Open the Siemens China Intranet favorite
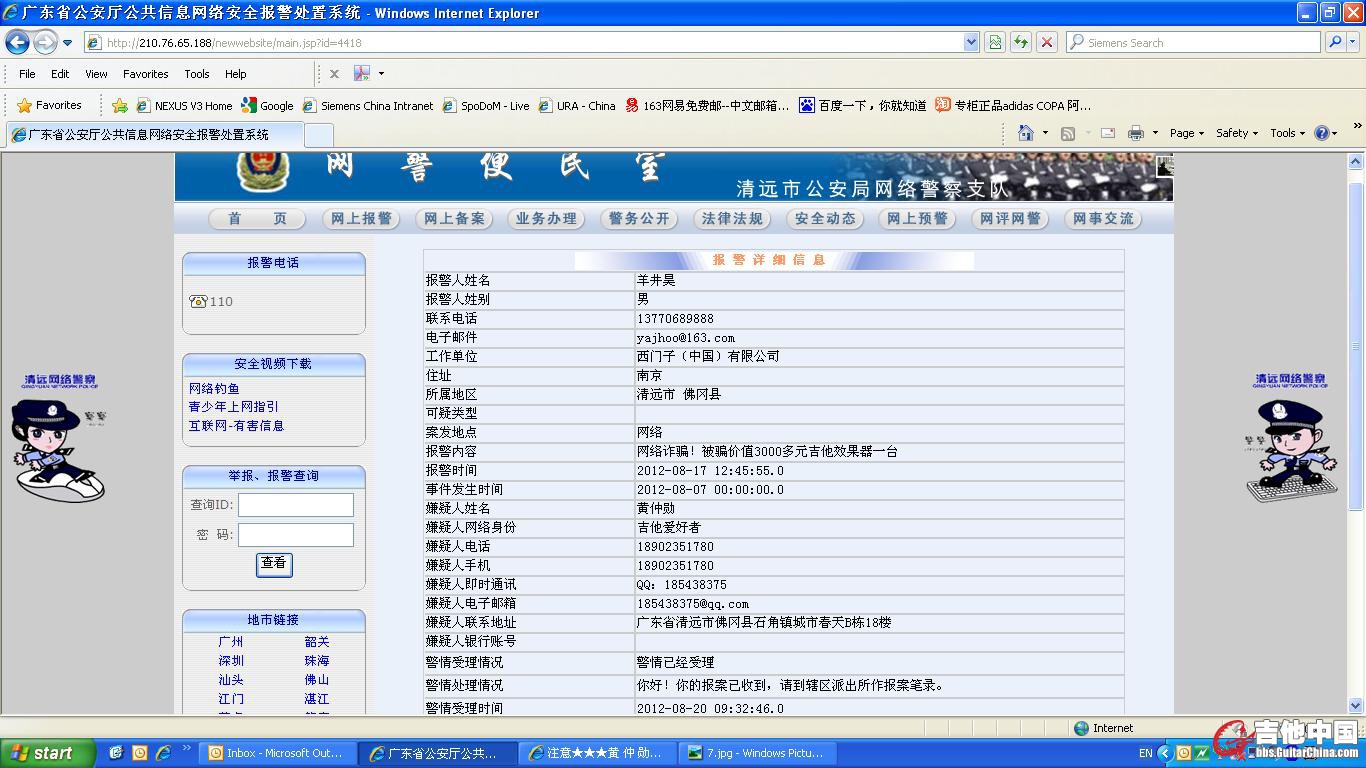 pos(368,105)
